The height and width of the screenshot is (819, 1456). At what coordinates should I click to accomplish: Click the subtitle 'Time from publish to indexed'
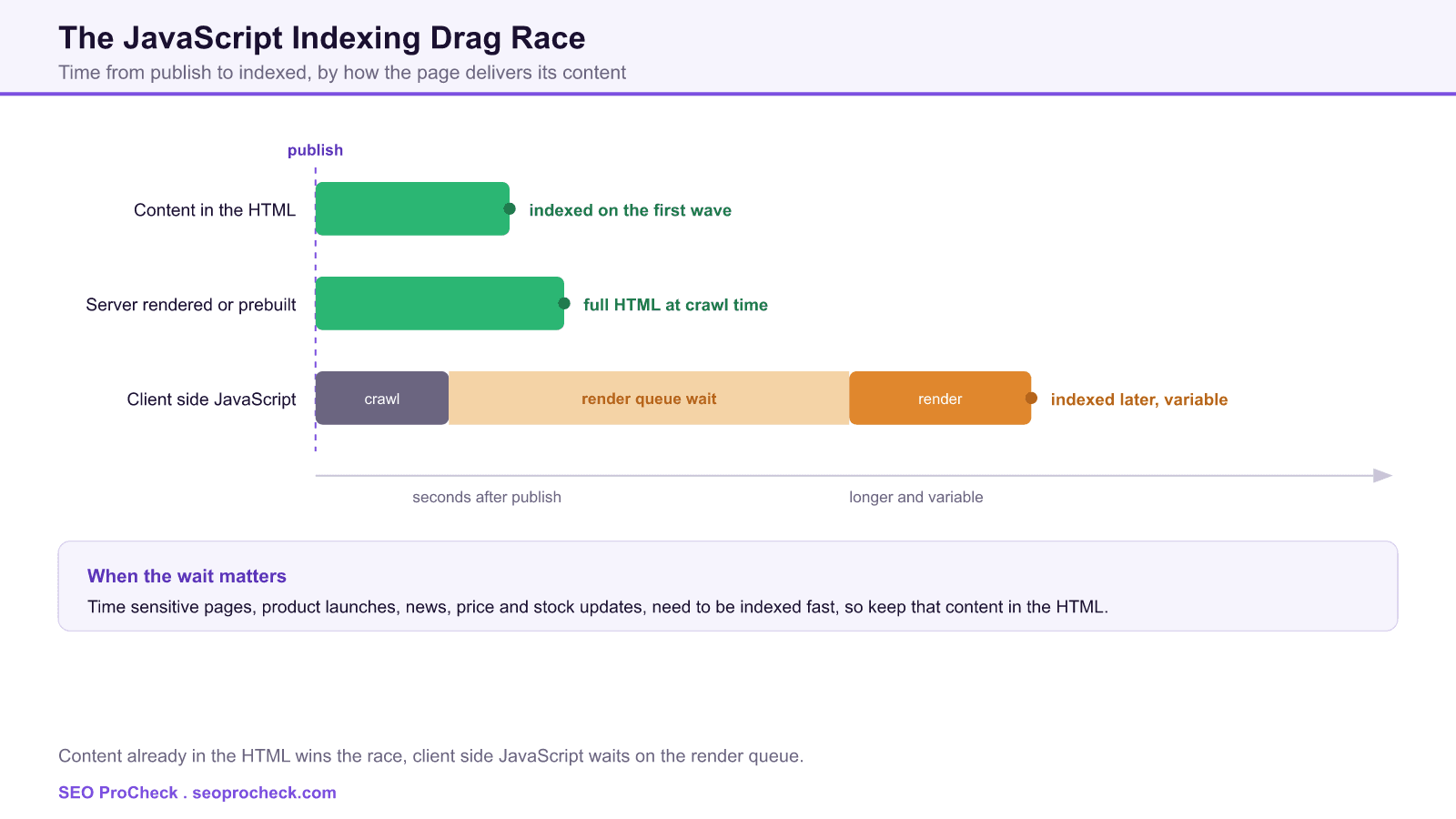click(x=342, y=73)
